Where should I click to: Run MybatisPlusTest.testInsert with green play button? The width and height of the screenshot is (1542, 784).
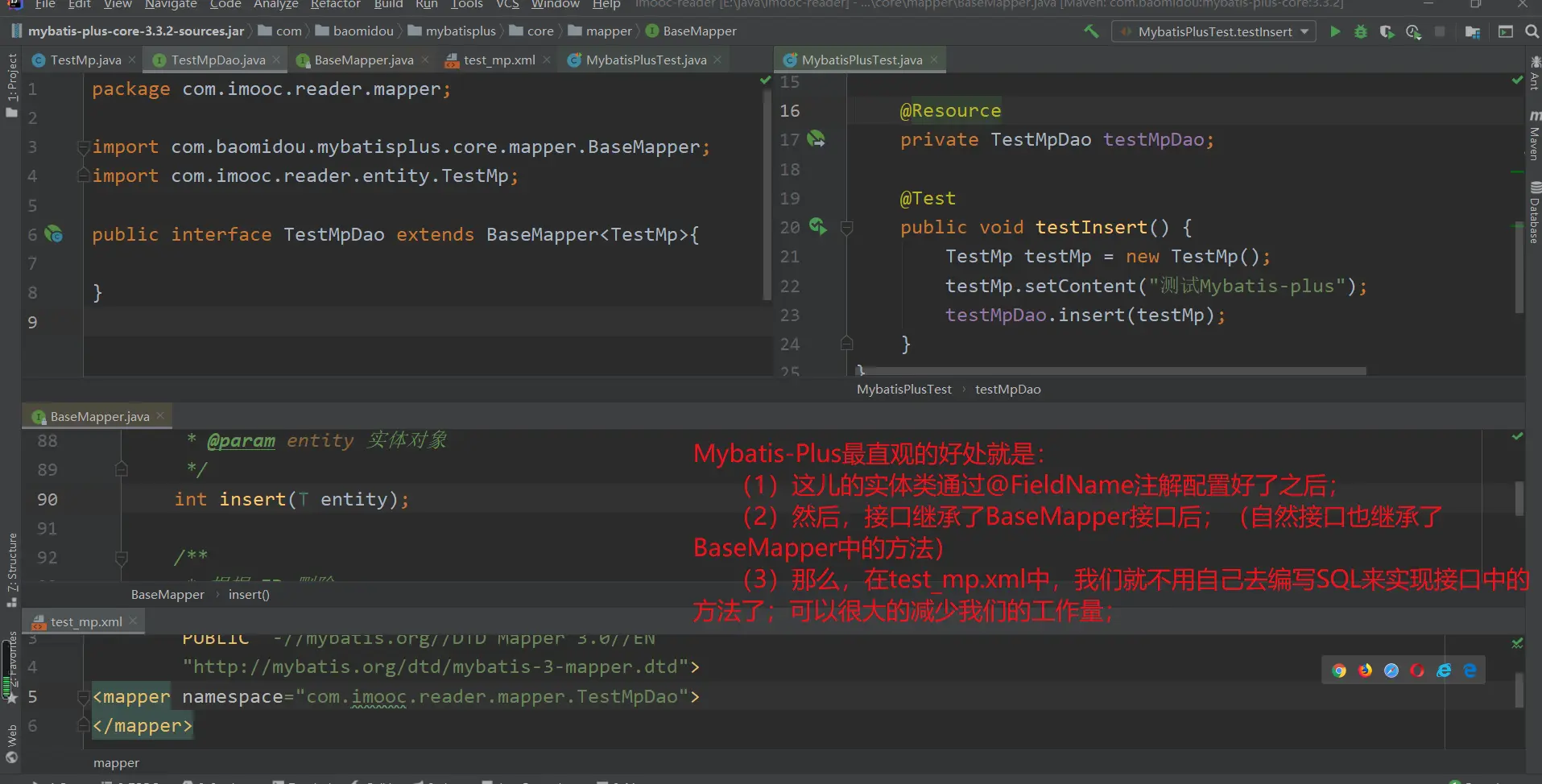(1335, 31)
